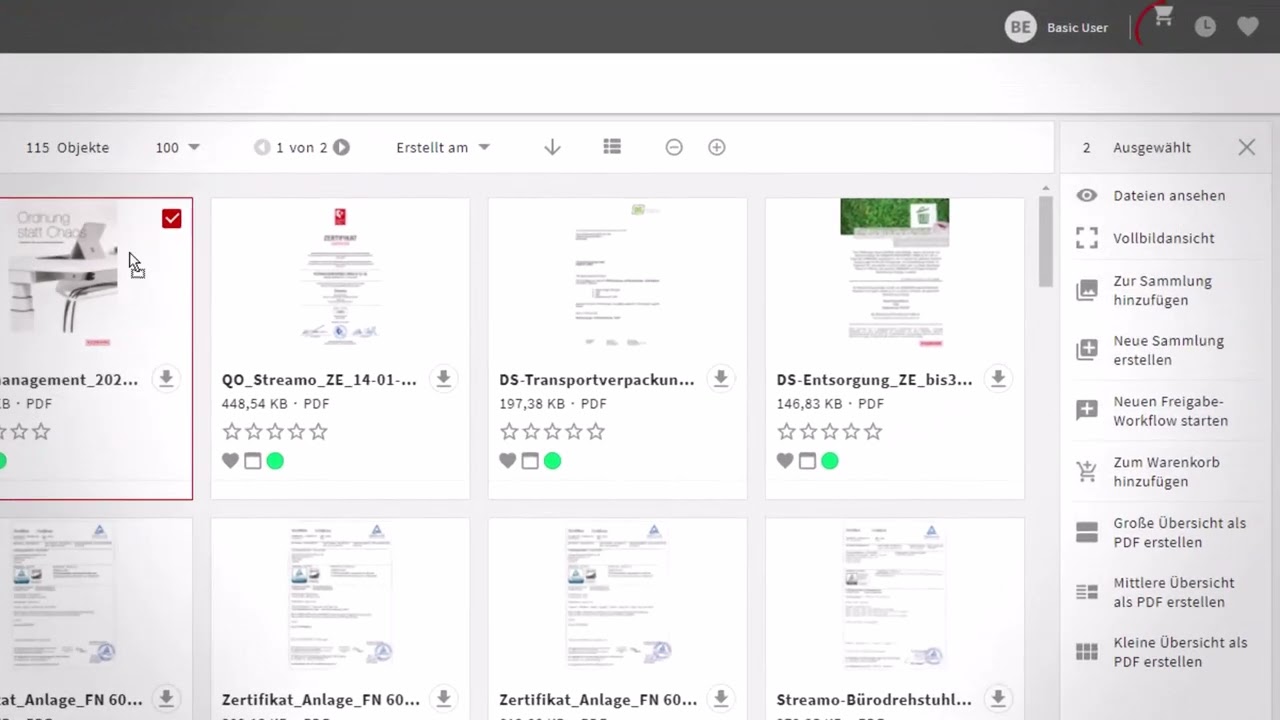Open the Basic User account menu
This screenshot has width=1280, height=720.
pyautogui.click(x=1057, y=27)
